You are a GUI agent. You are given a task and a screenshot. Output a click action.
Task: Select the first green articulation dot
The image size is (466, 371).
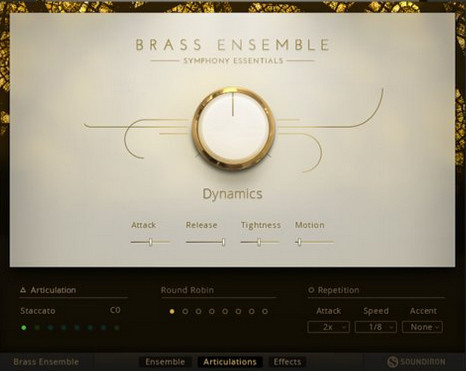point(24,328)
